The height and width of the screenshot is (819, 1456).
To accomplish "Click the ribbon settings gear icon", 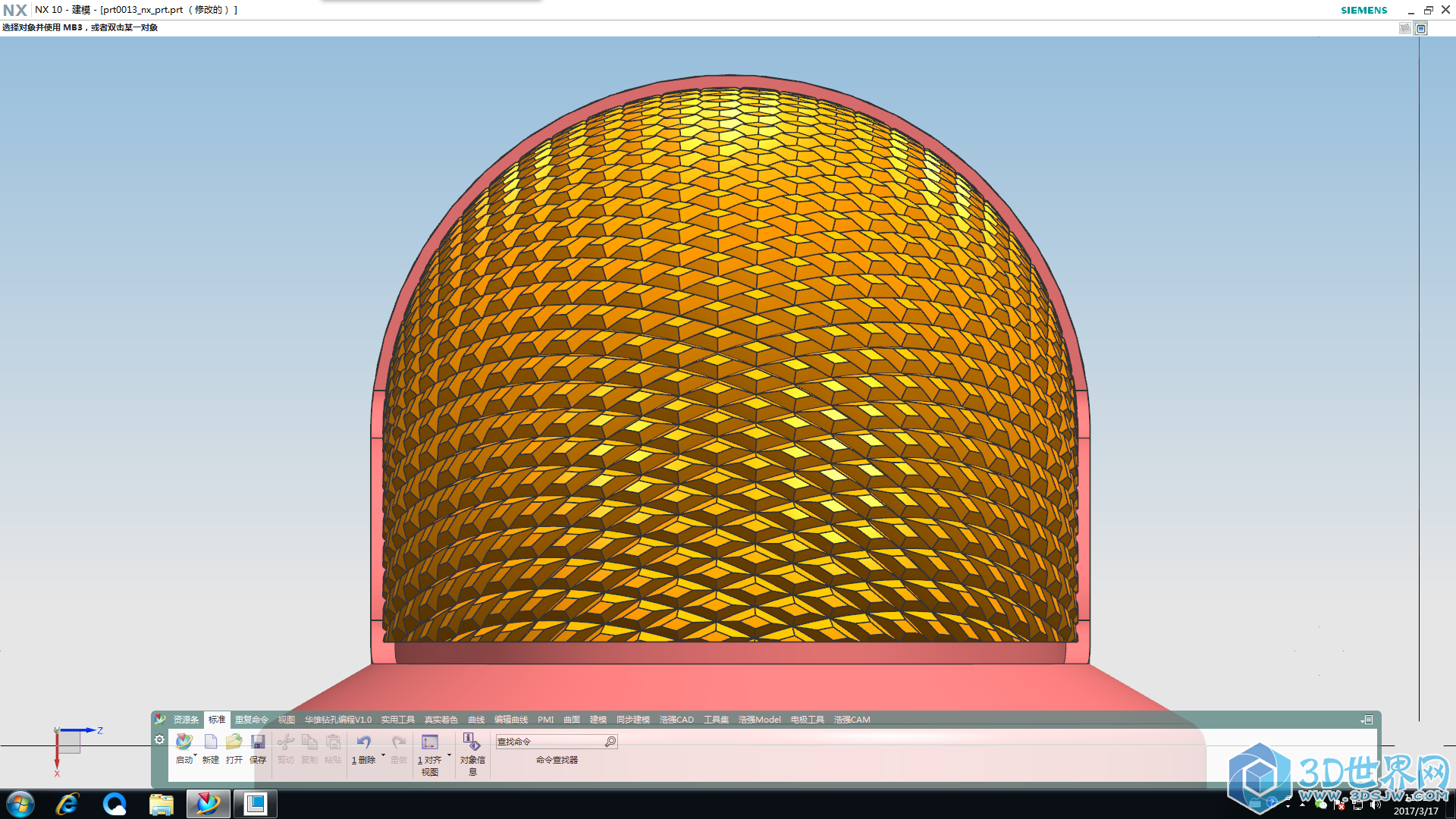I will click(x=159, y=739).
